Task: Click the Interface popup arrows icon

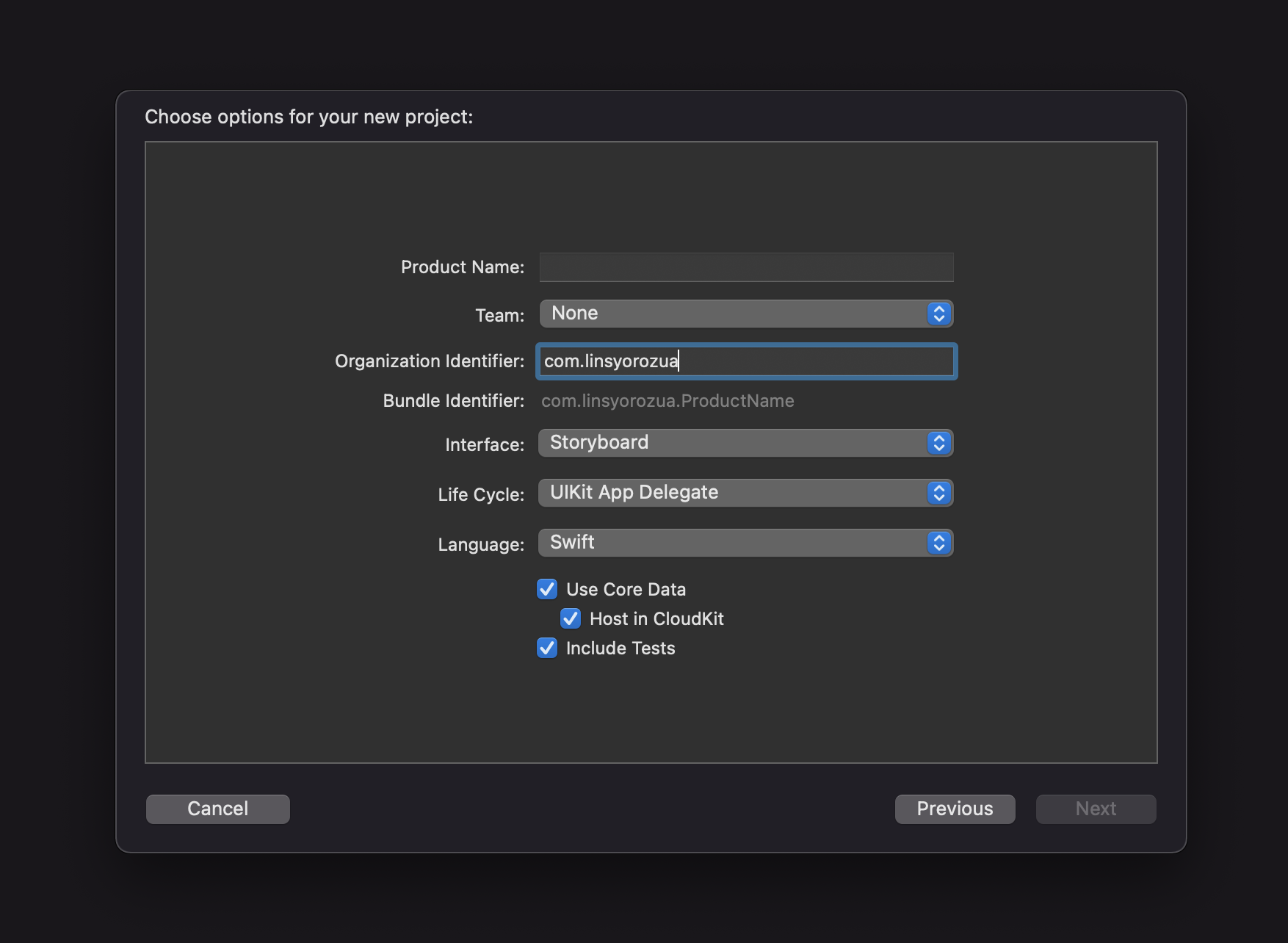Action: pos(939,443)
